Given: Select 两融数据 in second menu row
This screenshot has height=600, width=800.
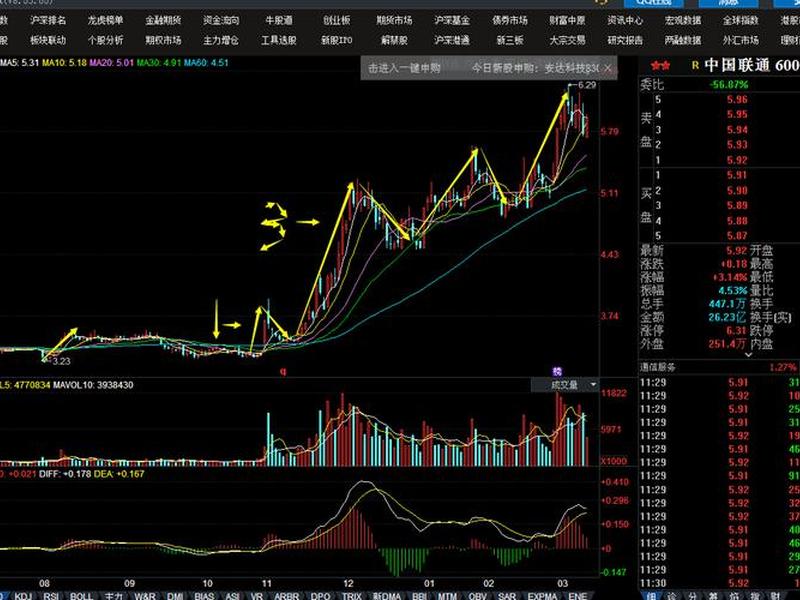Looking at the screenshot, I should [683, 40].
